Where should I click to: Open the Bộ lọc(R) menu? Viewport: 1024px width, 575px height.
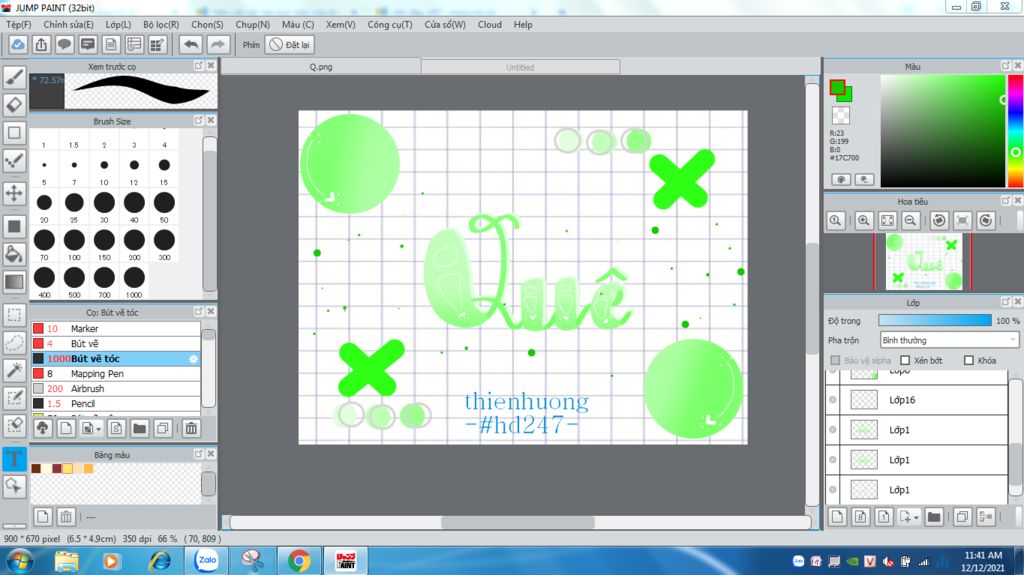click(161, 24)
